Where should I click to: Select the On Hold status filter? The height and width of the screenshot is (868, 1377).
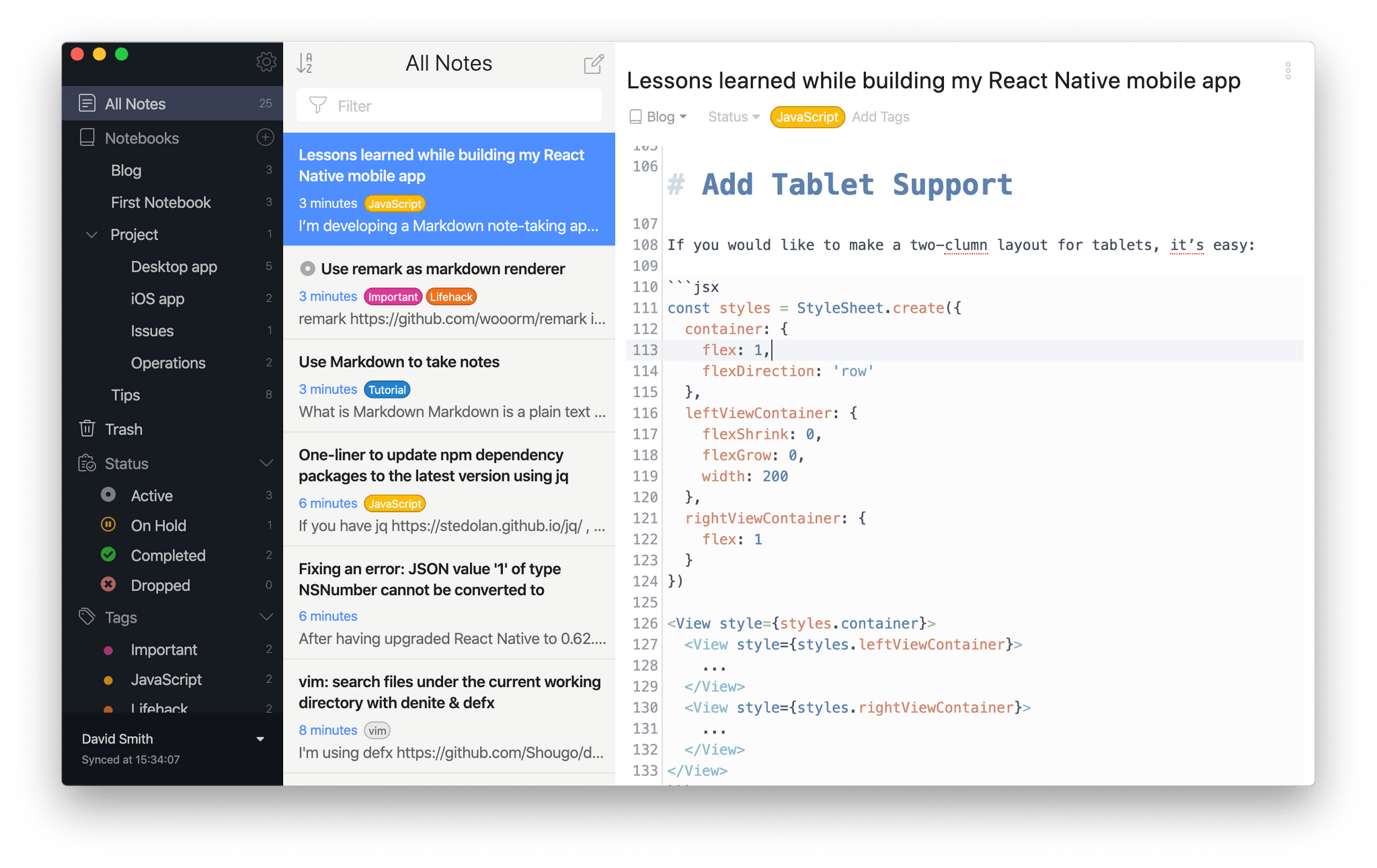159,525
